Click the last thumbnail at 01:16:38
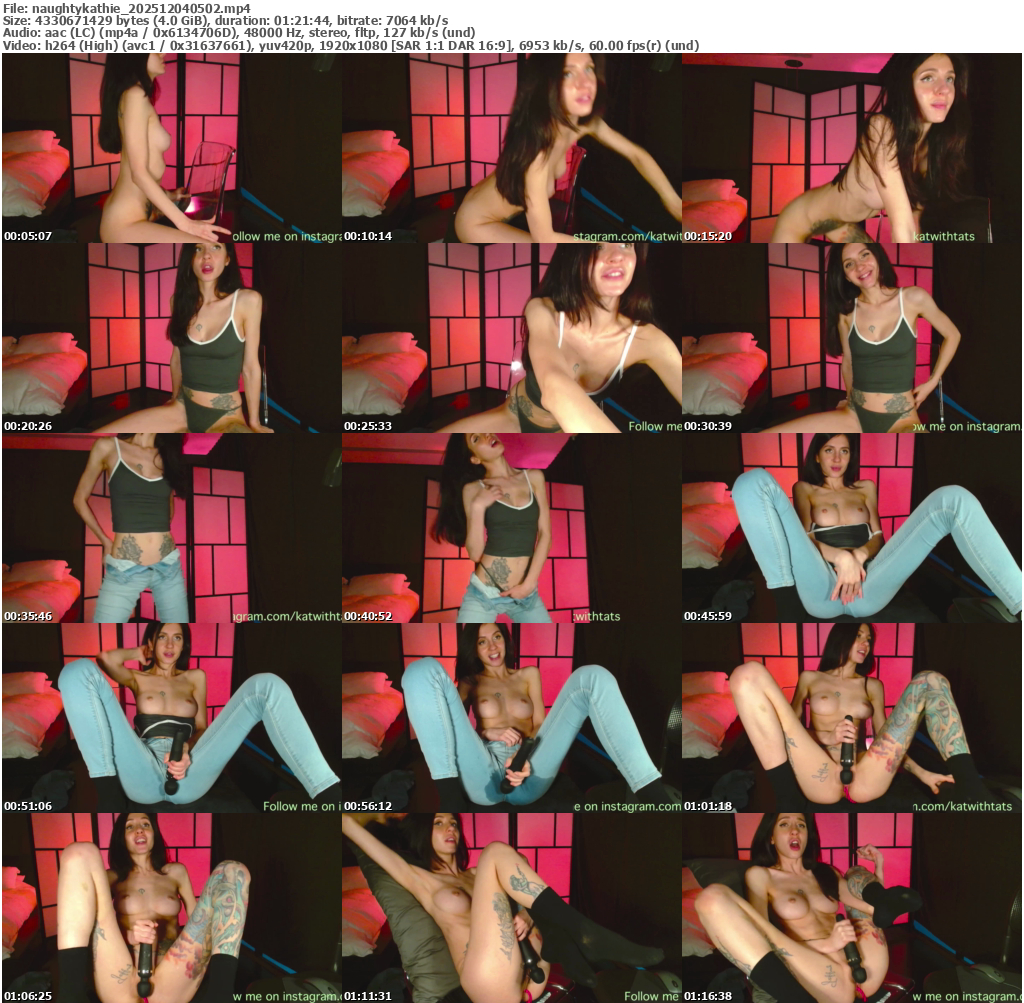The height and width of the screenshot is (1003, 1024). click(851, 908)
